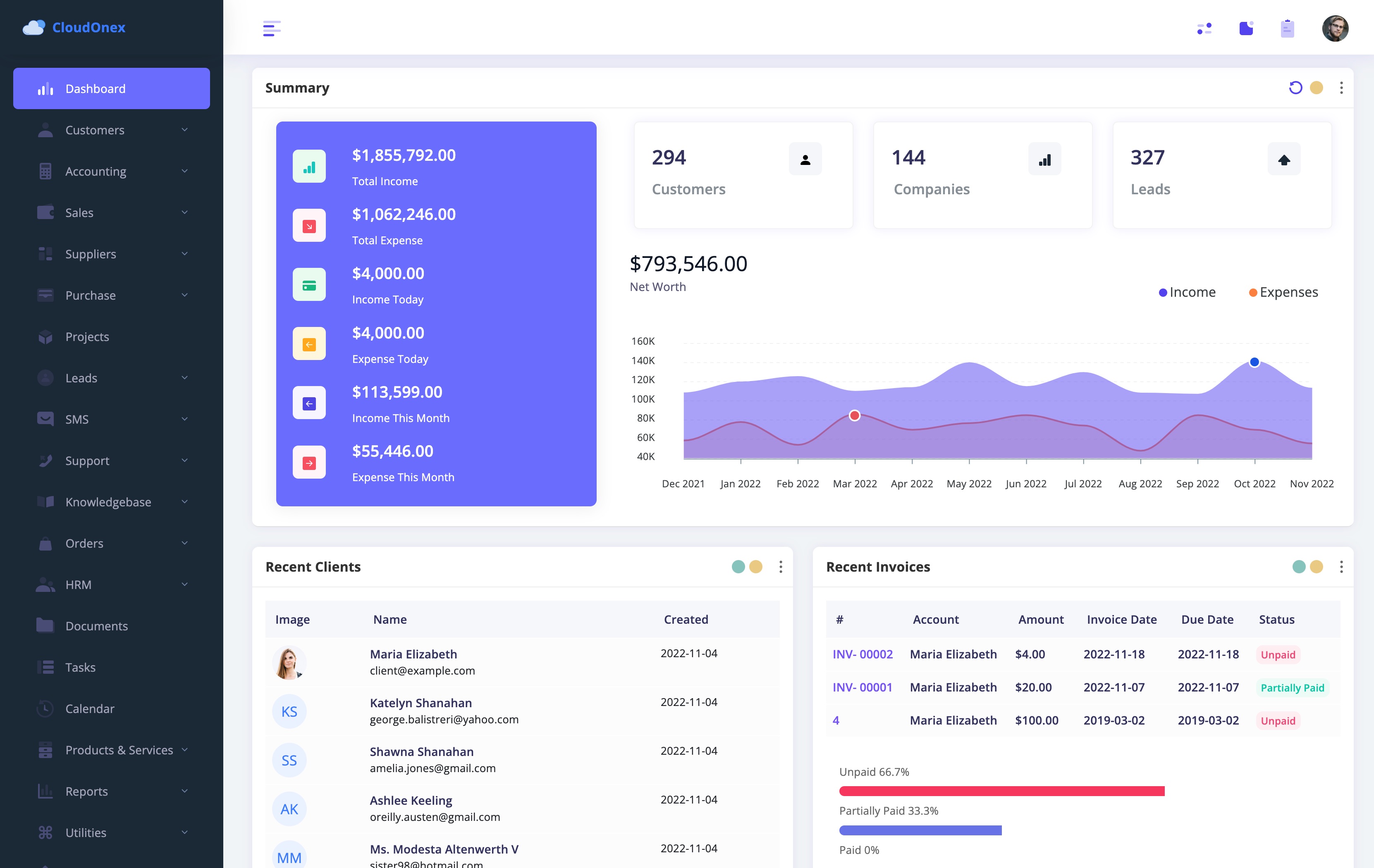Screen dimensions: 1374x868
Task: Click teal dot on Recent Clients panel
Action: pos(738,566)
